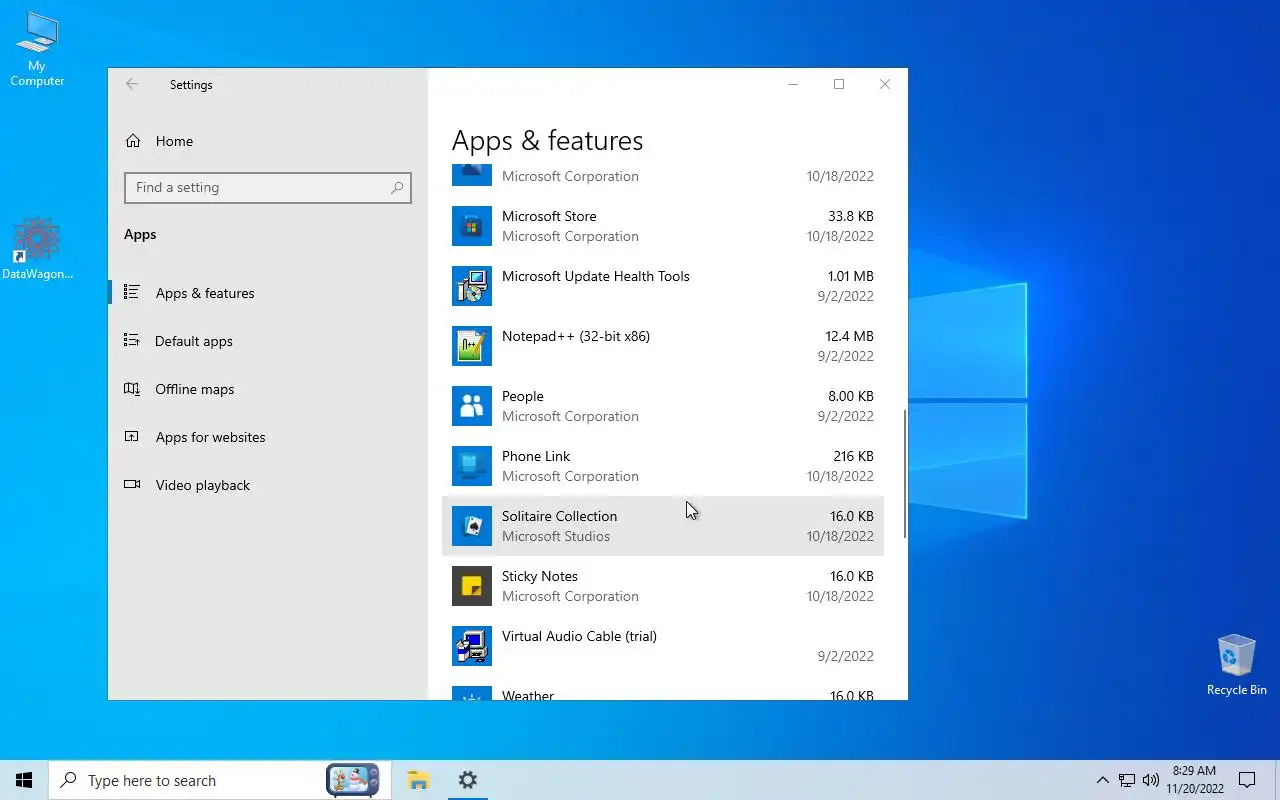Click the taskbar search highlight snowman image
Viewport: 1280px width, 800px height.
click(353, 780)
